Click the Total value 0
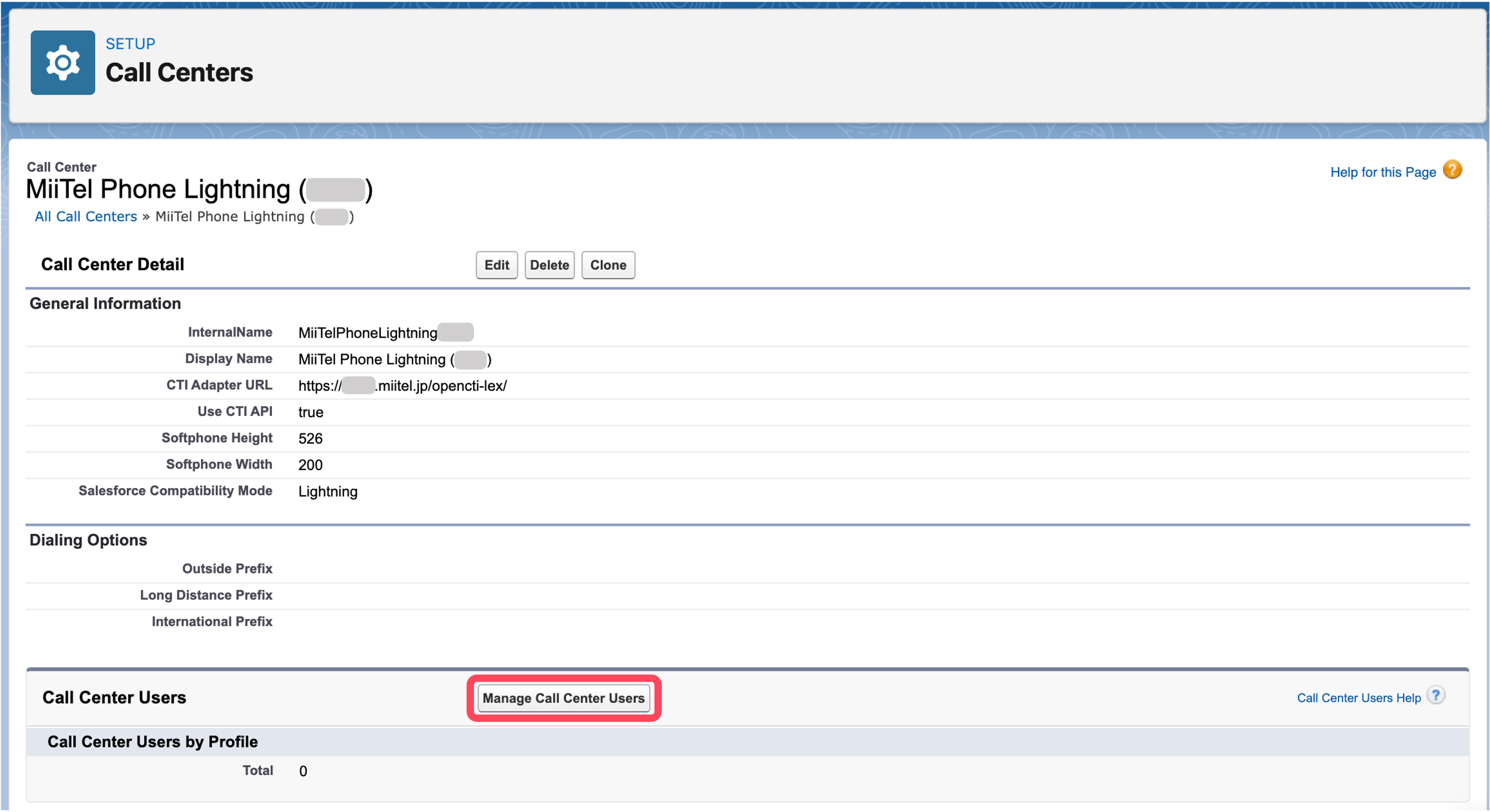 [x=303, y=772]
